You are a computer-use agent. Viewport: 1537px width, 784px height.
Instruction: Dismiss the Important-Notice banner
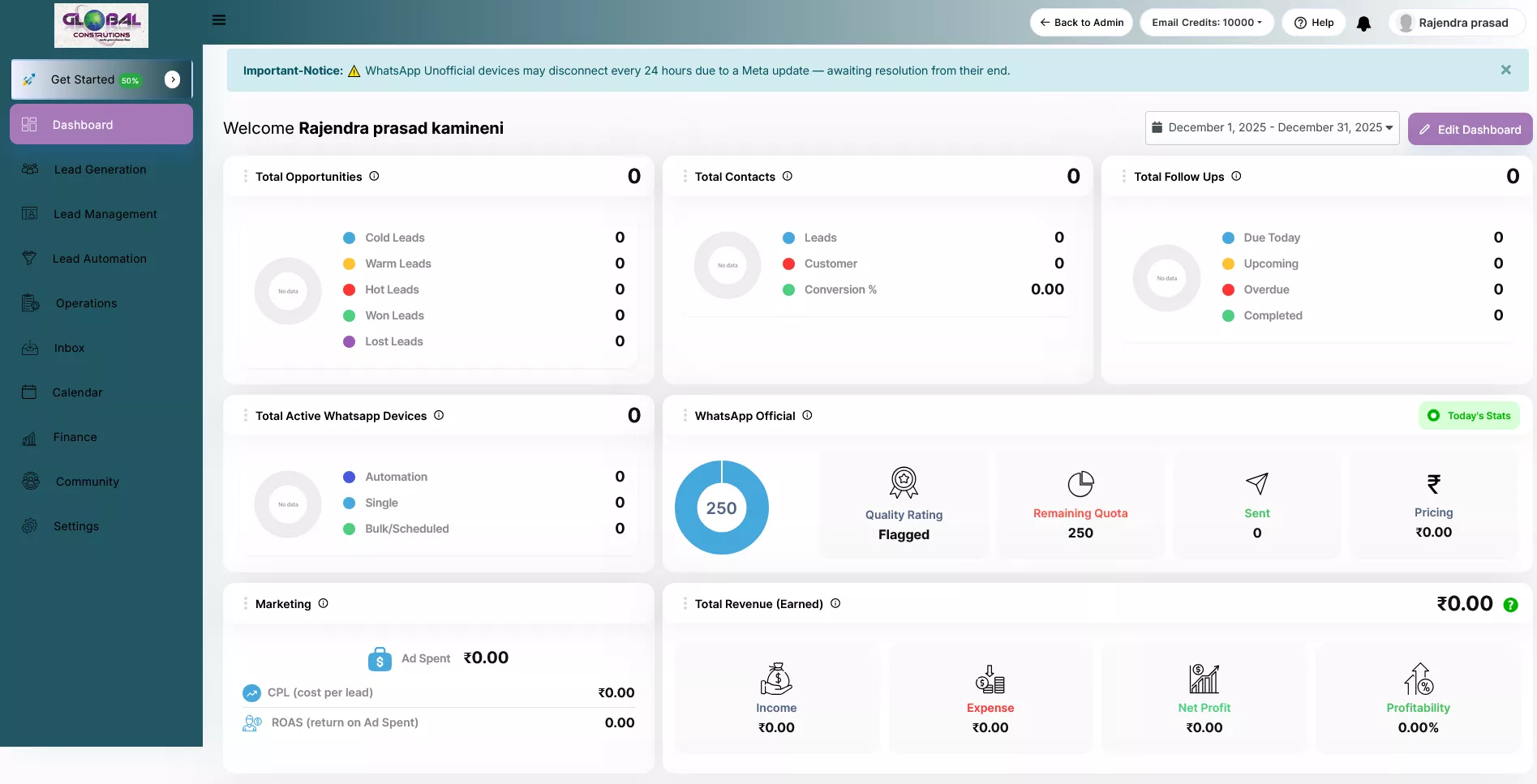click(x=1505, y=71)
